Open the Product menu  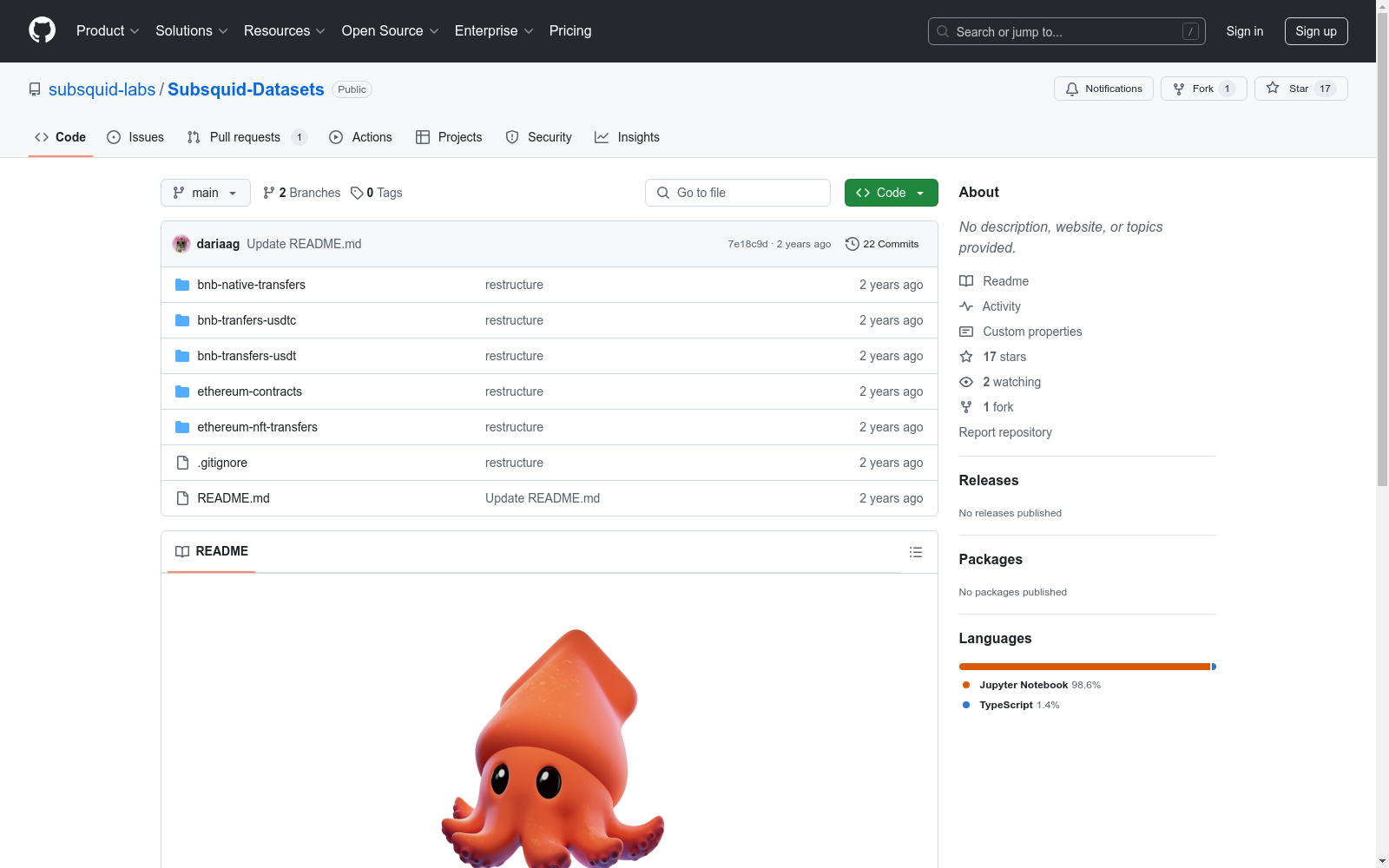(x=108, y=31)
